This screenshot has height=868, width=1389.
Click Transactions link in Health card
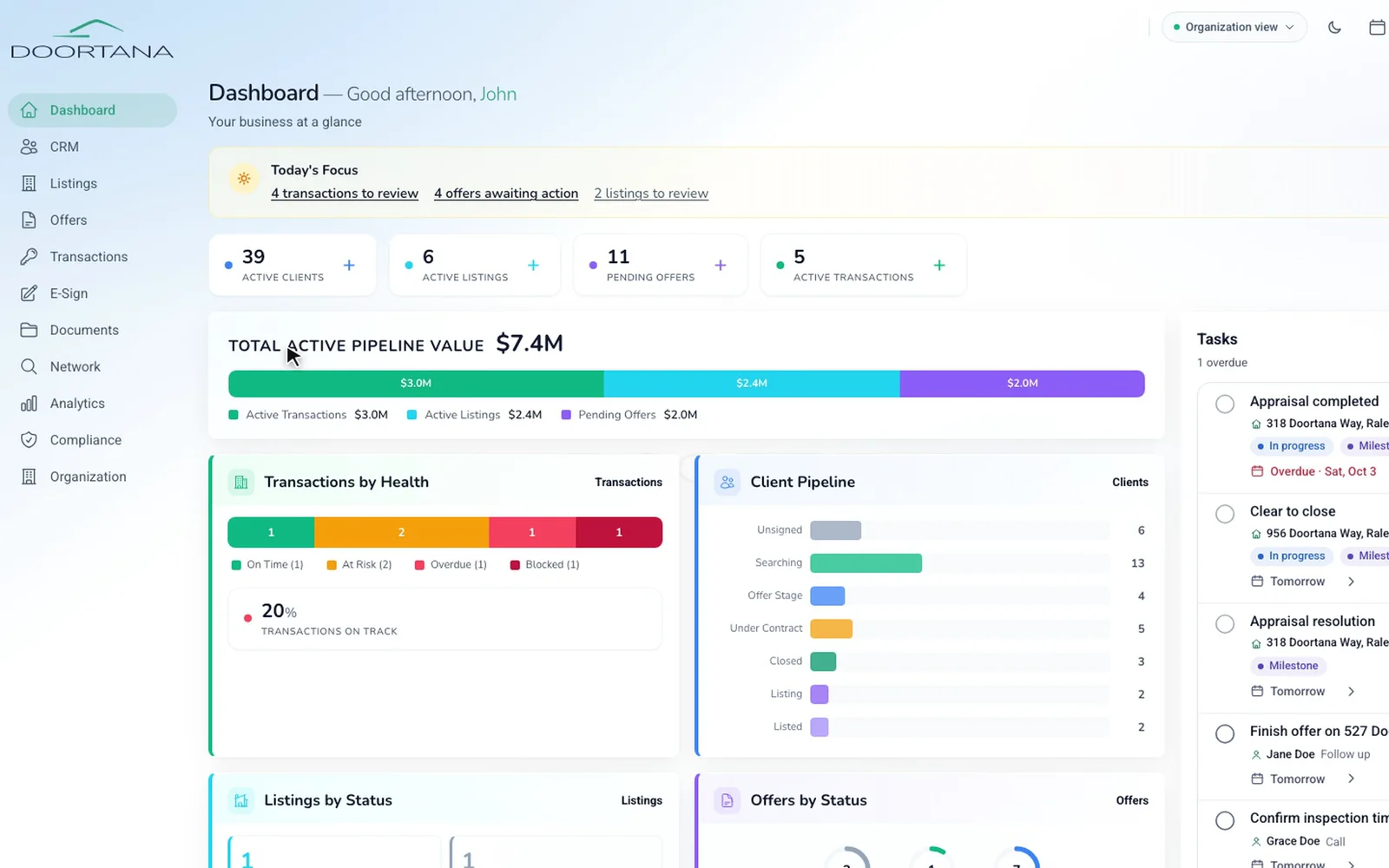tap(629, 482)
